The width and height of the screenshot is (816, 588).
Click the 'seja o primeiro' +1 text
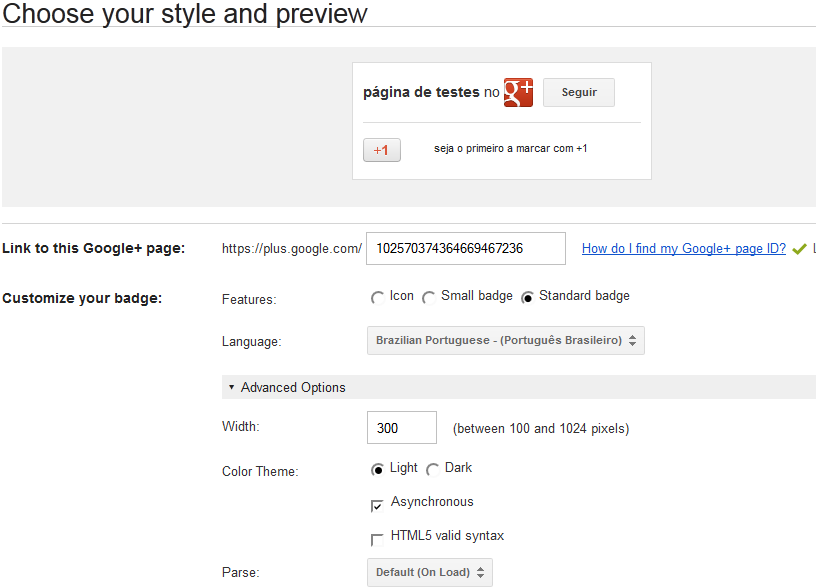tap(510, 148)
